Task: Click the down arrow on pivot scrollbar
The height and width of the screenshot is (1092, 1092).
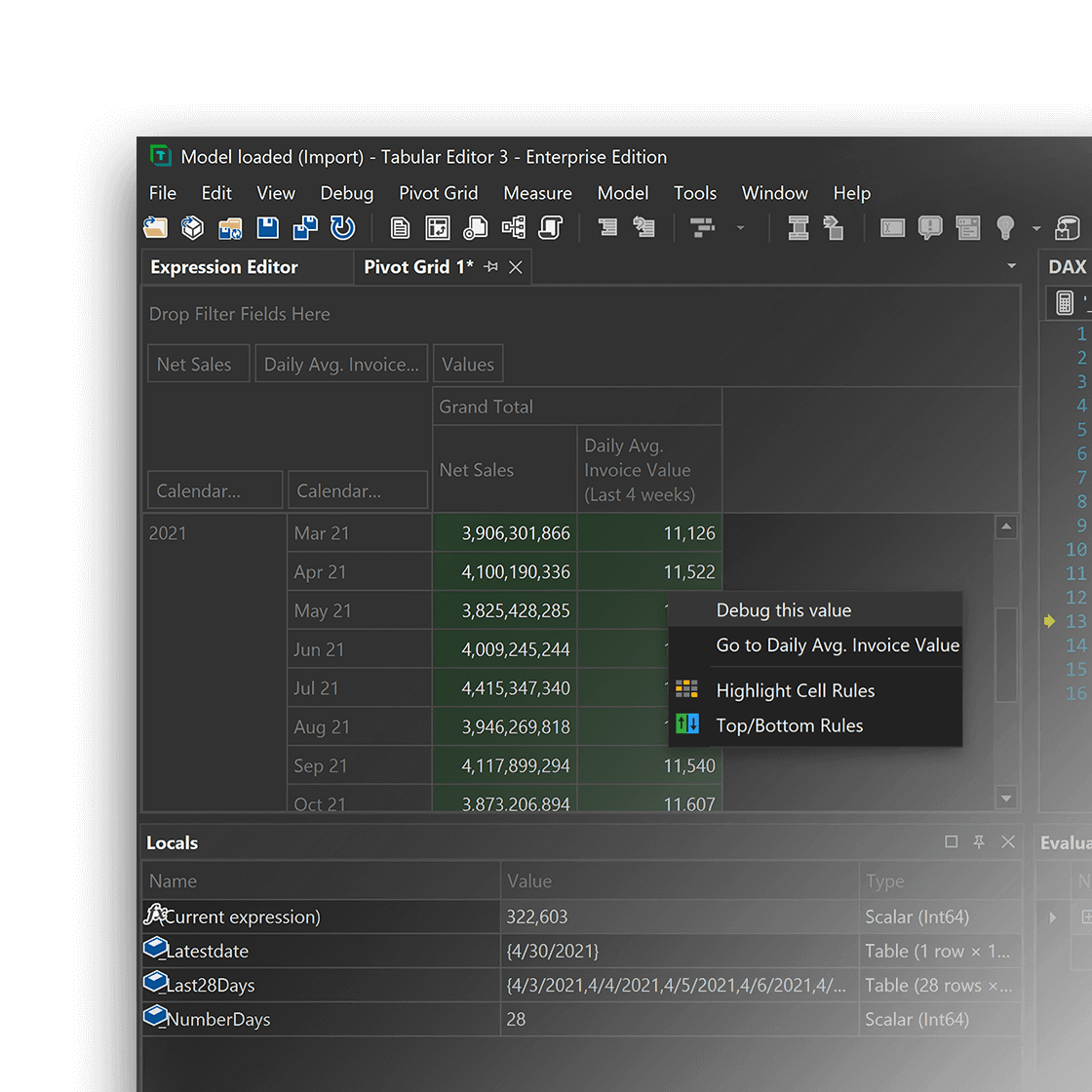Action: tap(1006, 798)
